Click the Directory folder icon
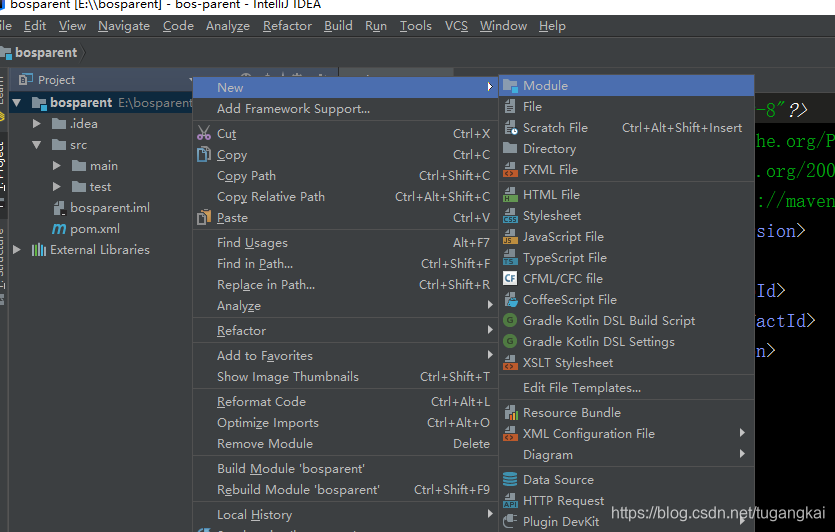 tap(510, 148)
